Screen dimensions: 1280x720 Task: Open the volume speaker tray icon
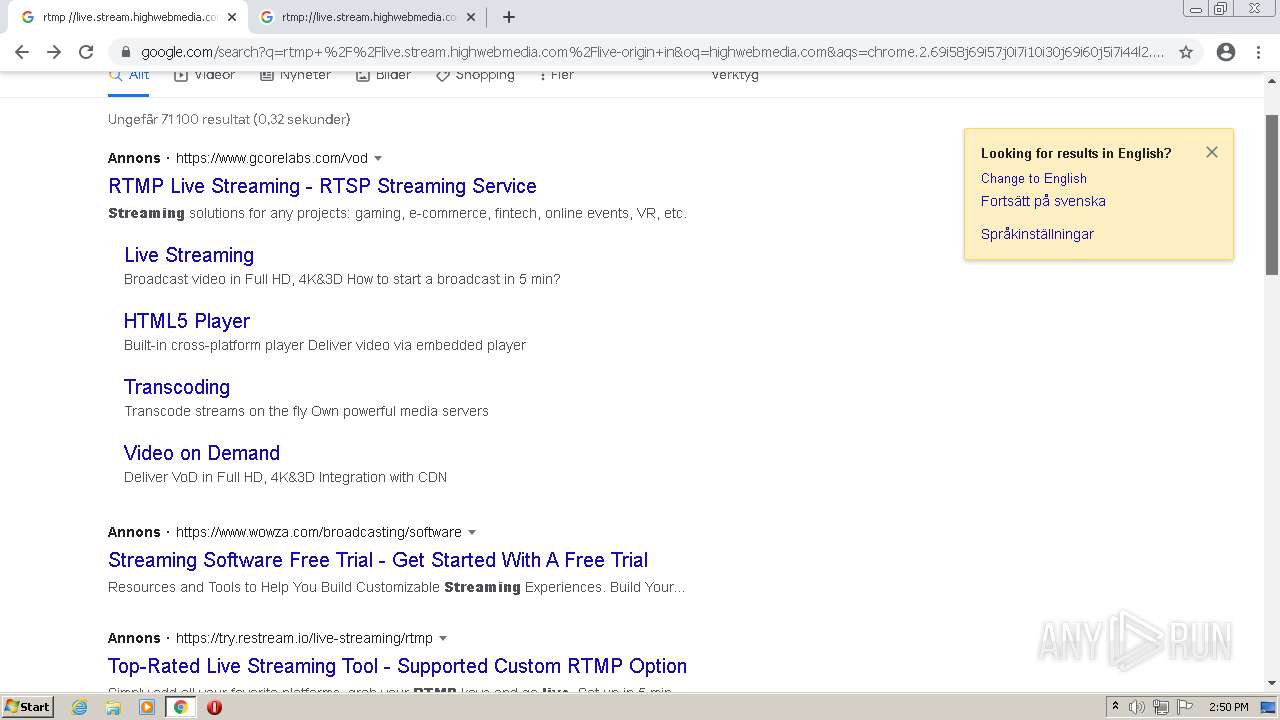pos(1137,707)
